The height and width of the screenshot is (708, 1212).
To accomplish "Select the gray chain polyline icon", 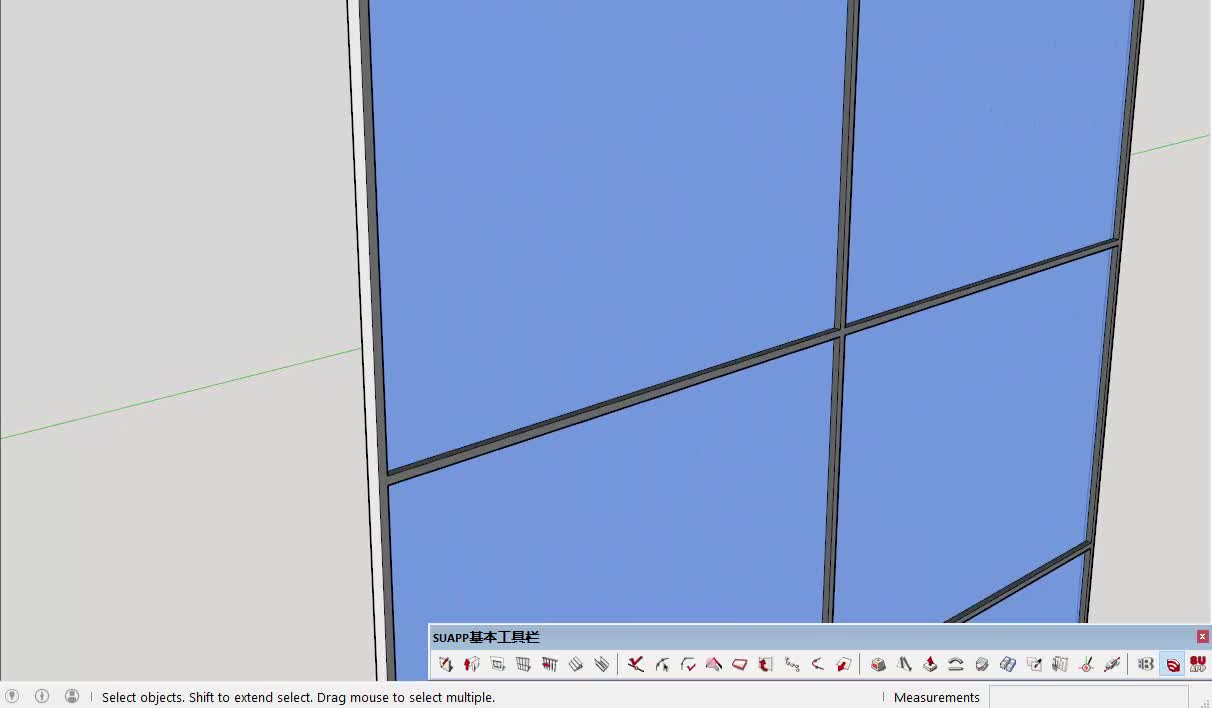I will click(x=792, y=664).
